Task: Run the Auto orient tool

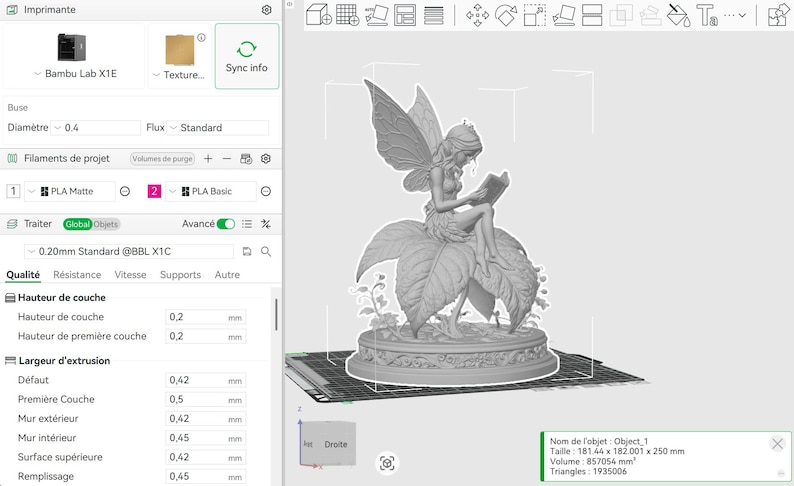Action: 376,15
